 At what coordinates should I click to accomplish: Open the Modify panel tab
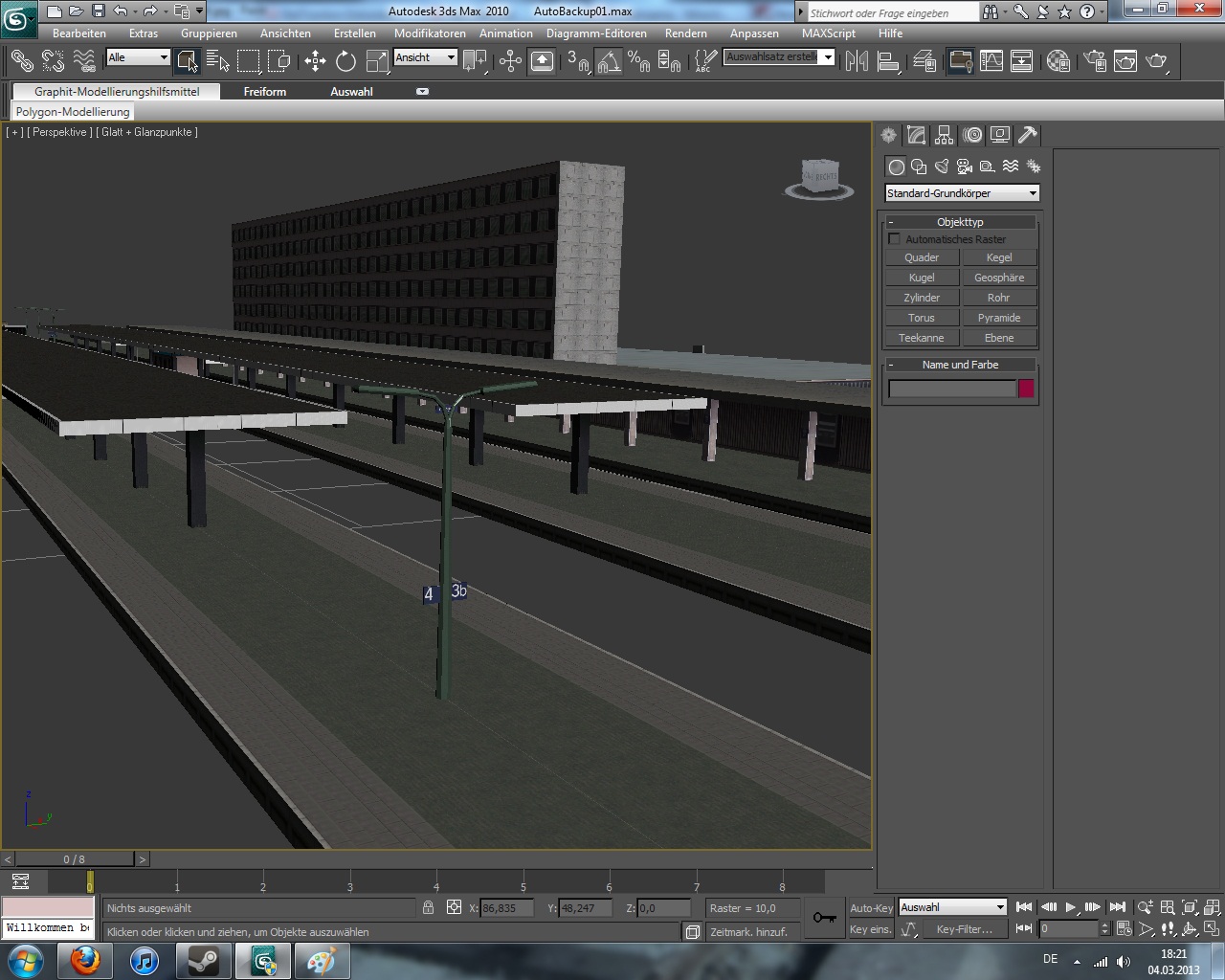pos(916,135)
